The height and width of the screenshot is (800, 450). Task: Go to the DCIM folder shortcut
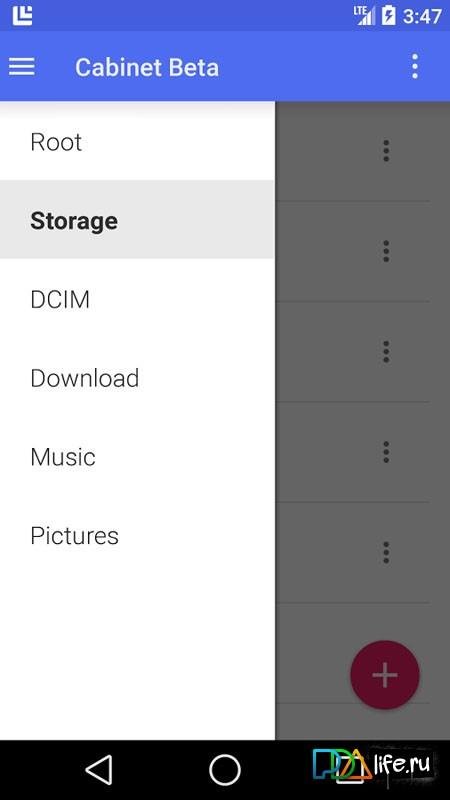coord(137,299)
